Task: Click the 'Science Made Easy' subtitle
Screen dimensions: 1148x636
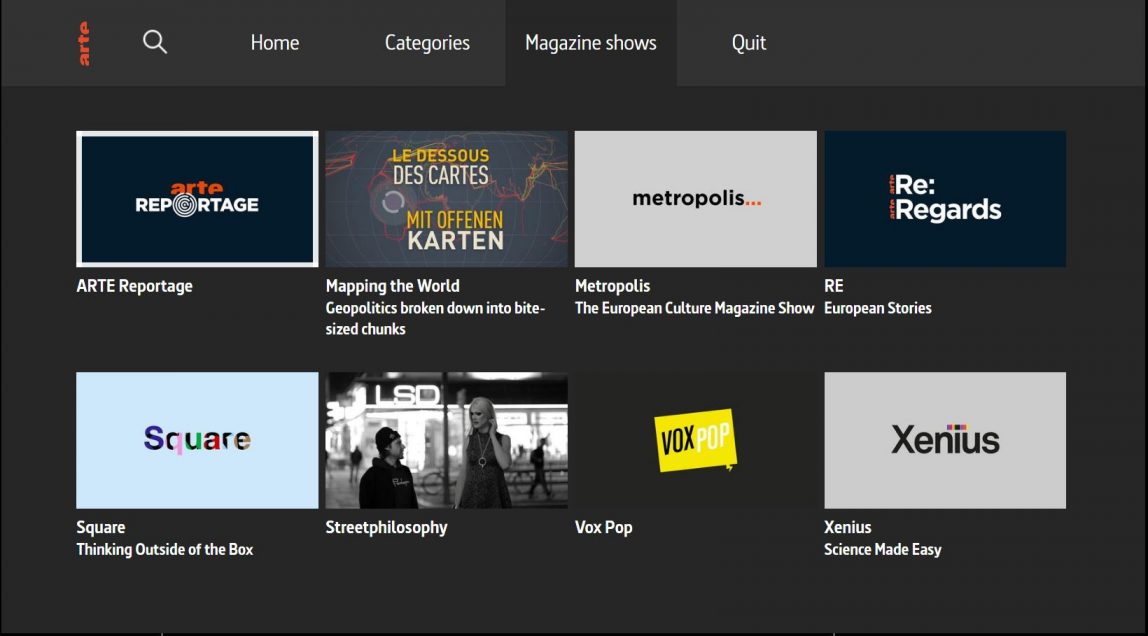Action: [x=883, y=550]
